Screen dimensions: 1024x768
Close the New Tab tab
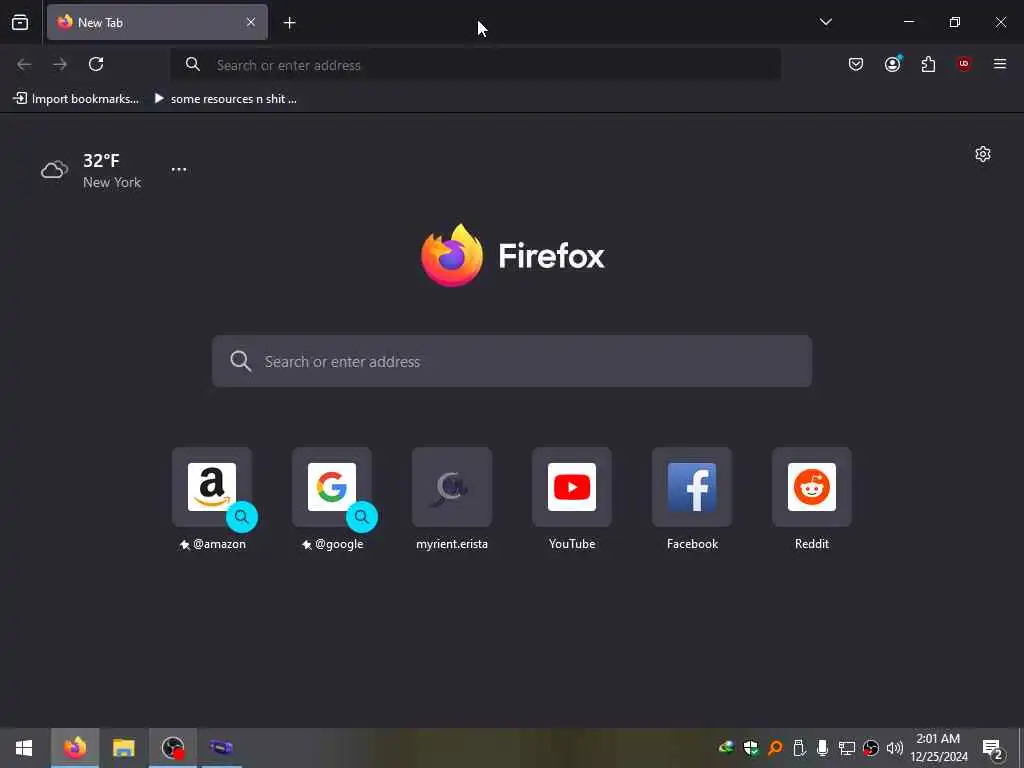[x=251, y=22]
